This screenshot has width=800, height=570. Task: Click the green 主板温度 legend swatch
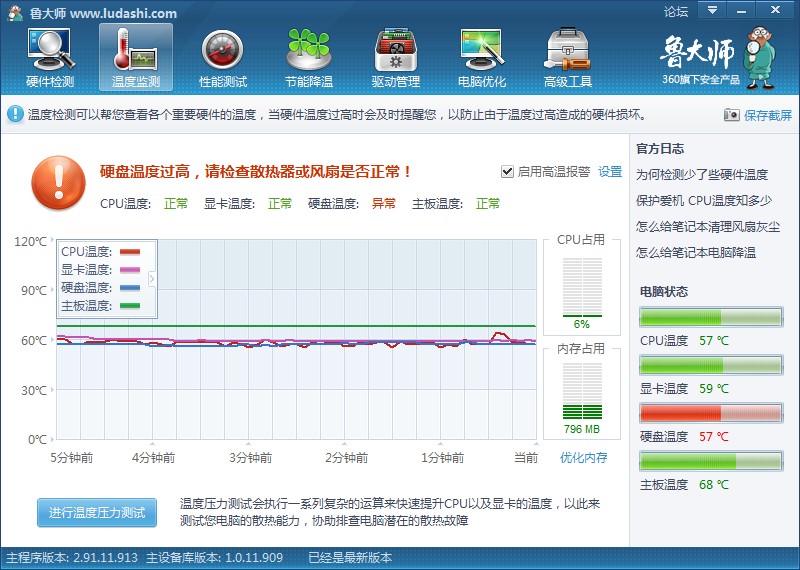(x=130, y=306)
